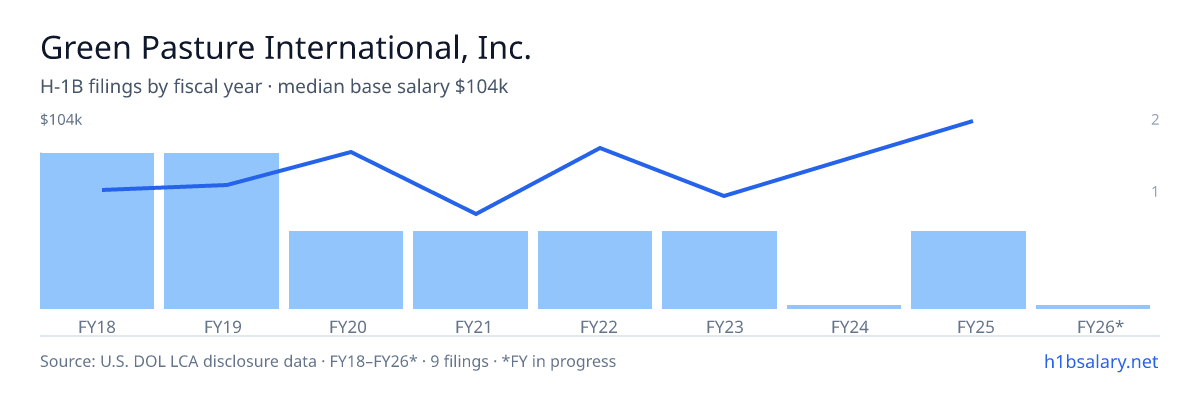Click the Green Pasture International, Inc. title
The height and width of the screenshot is (400, 1200).
click(x=285, y=47)
